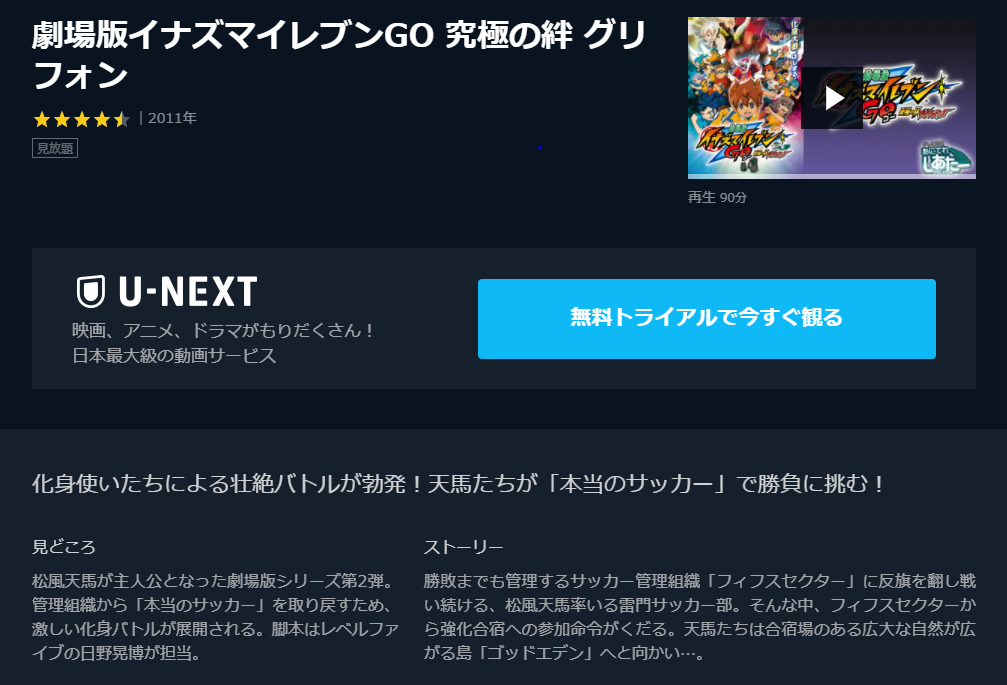Click the 見放題 badge

pos(55,148)
